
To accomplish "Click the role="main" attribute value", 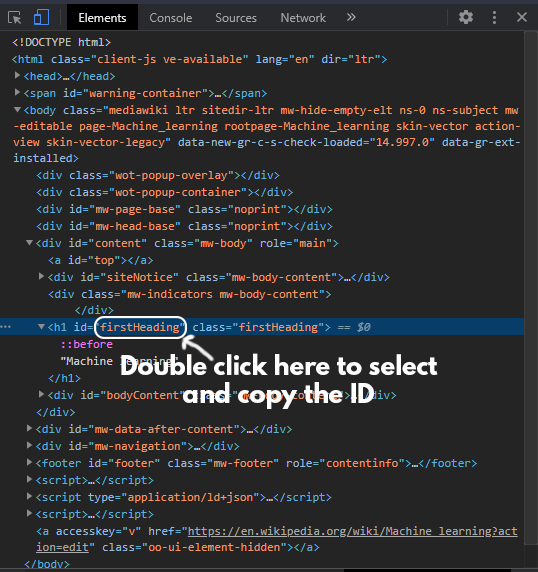I will 312,243.
